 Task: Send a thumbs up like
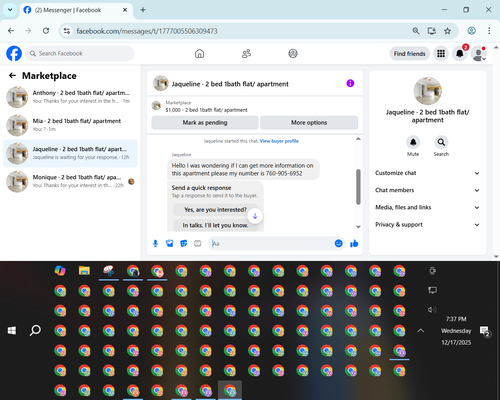coord(354,244)
